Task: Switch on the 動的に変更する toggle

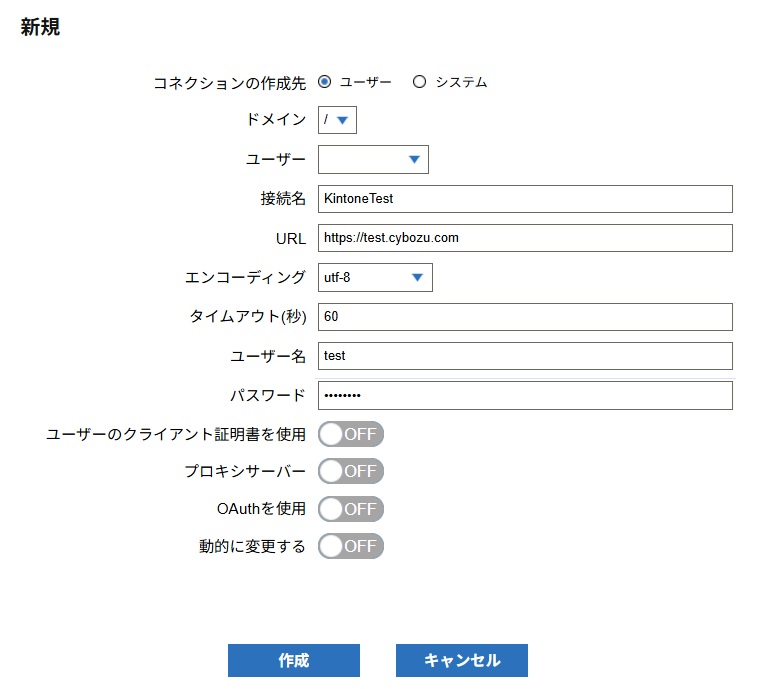Action: click(350, 546)
